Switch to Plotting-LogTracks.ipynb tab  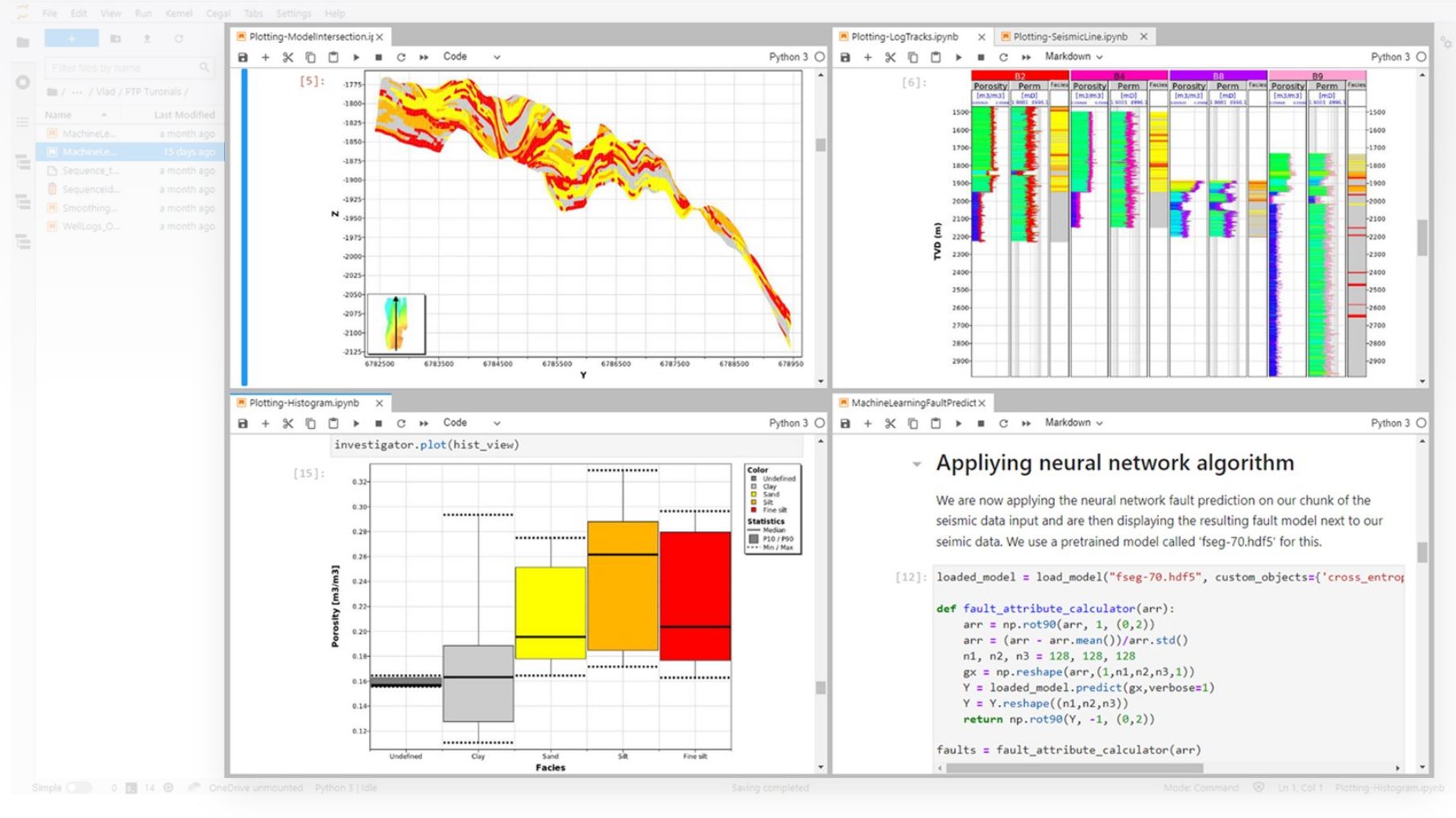coord(904,37)
